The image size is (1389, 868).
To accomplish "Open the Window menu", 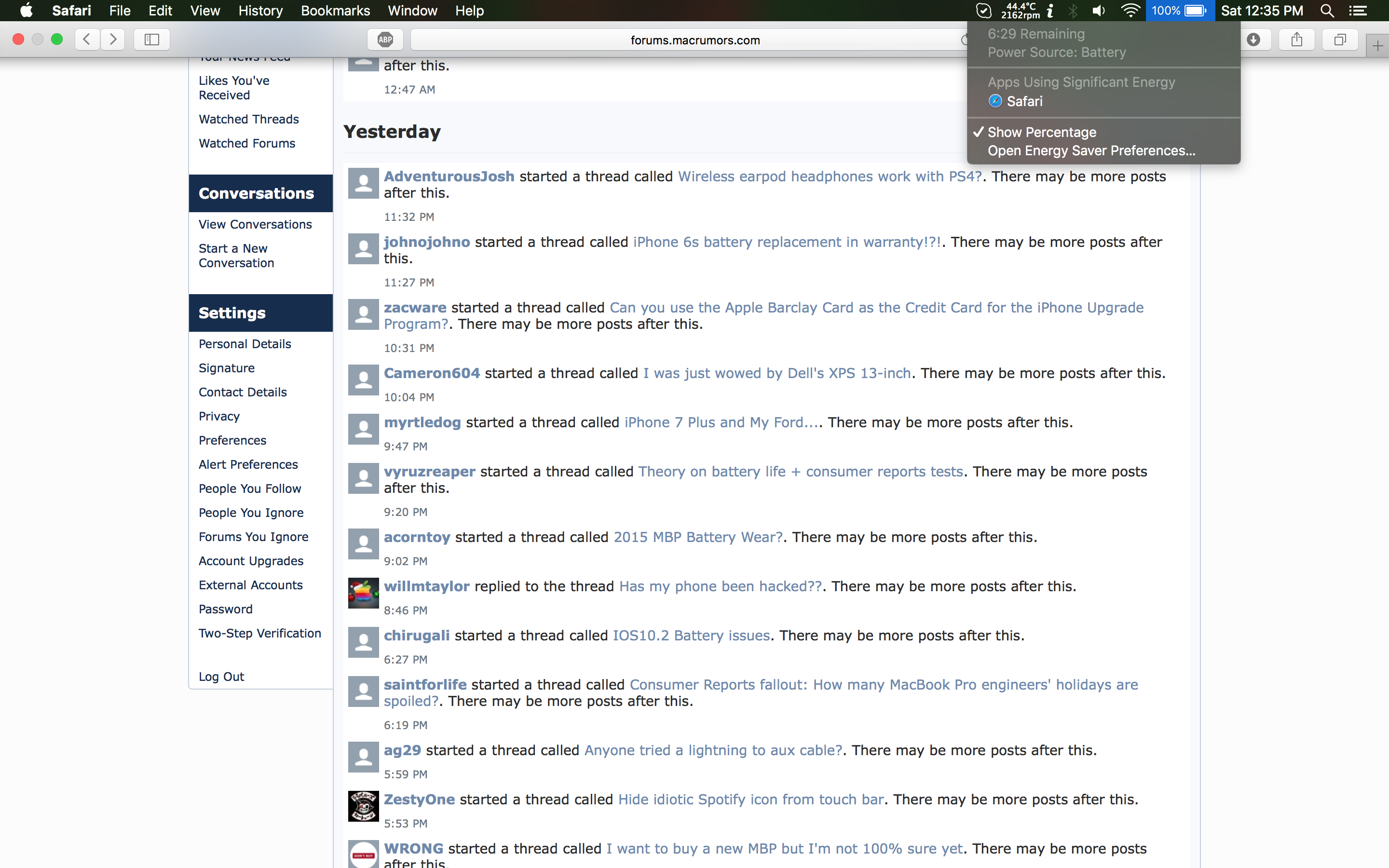I will tap(412, 10).
